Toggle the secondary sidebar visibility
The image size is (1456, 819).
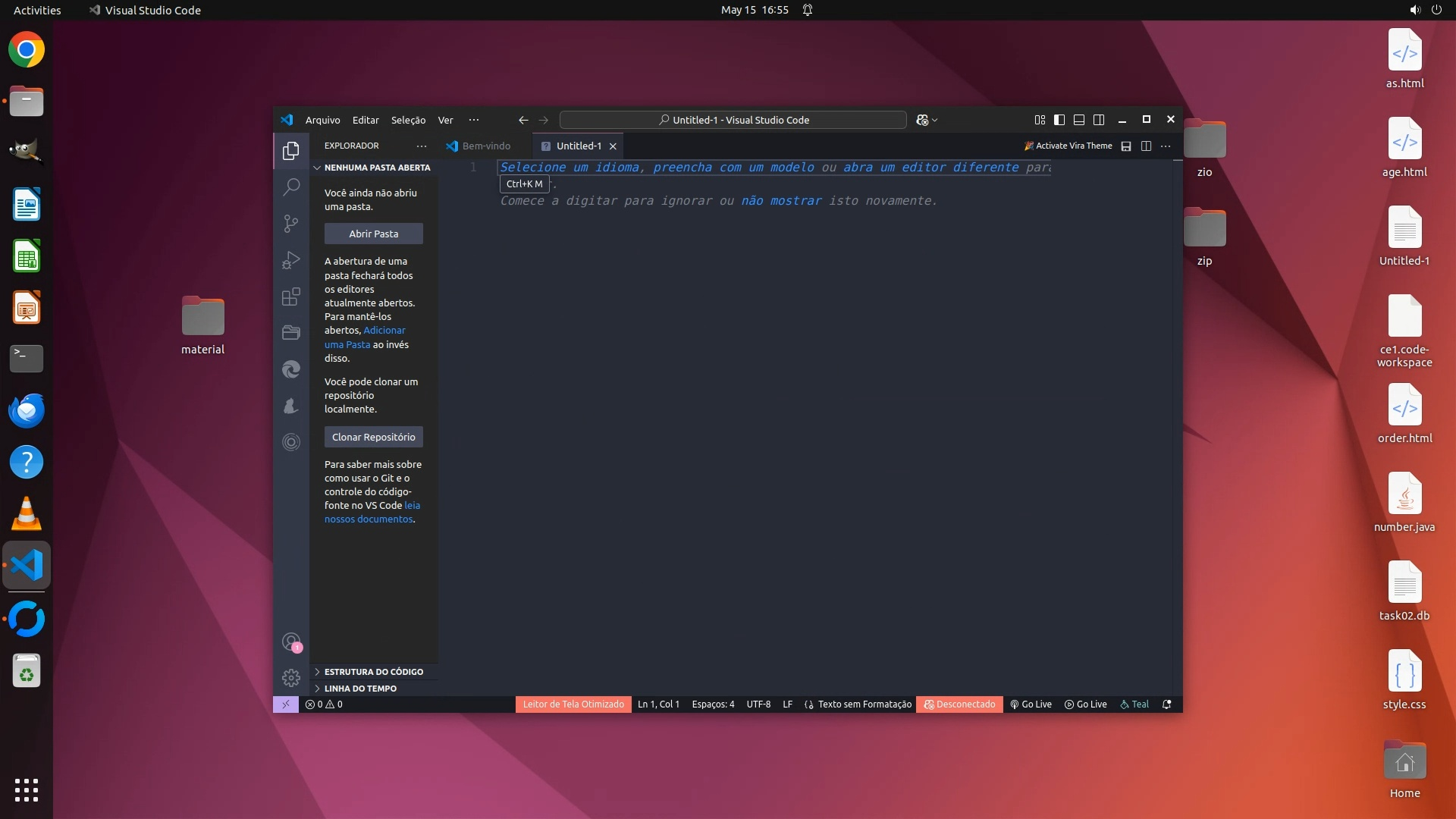(x=1099, y=120)
